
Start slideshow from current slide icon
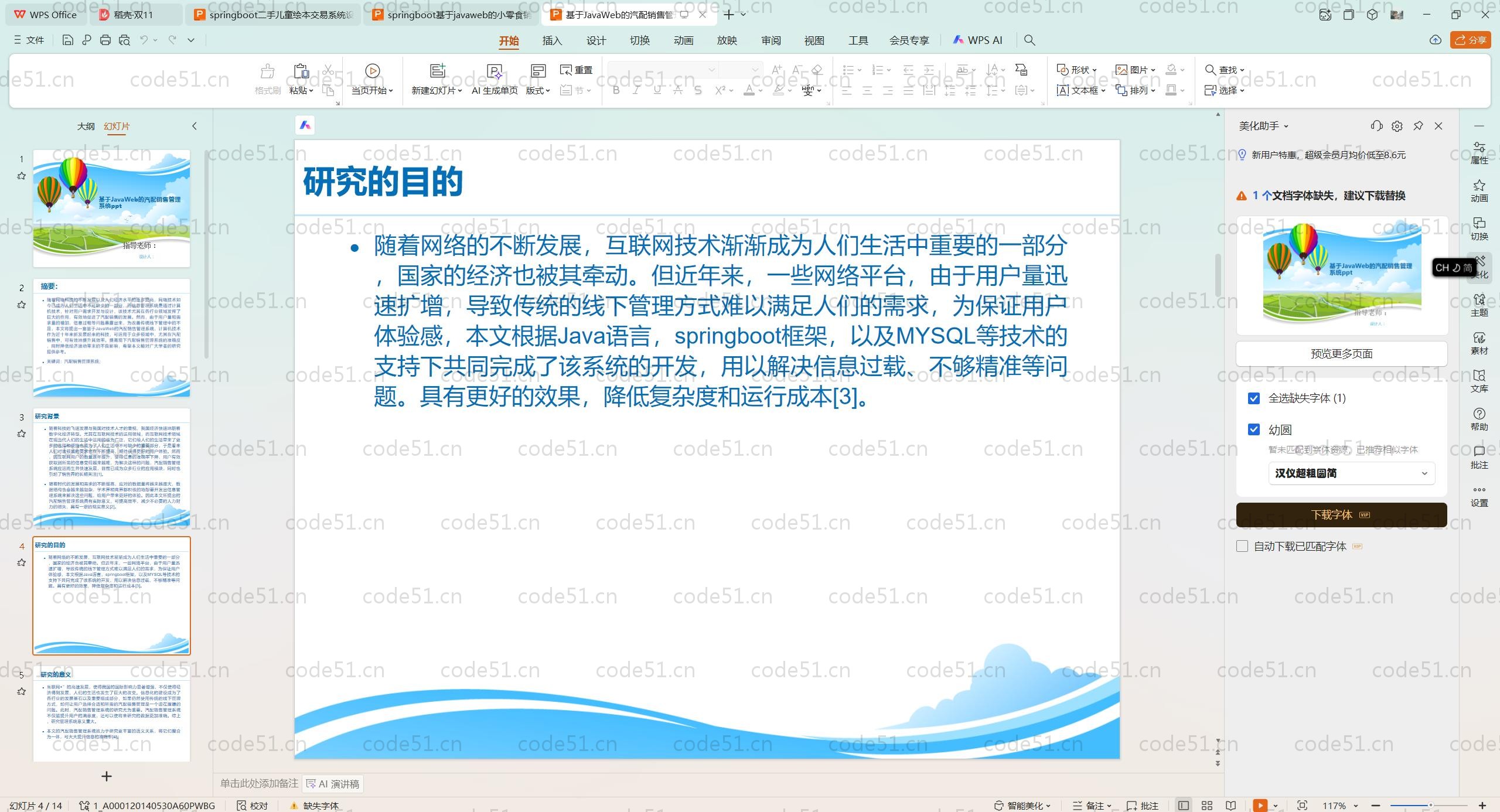(x=372, y=71)
